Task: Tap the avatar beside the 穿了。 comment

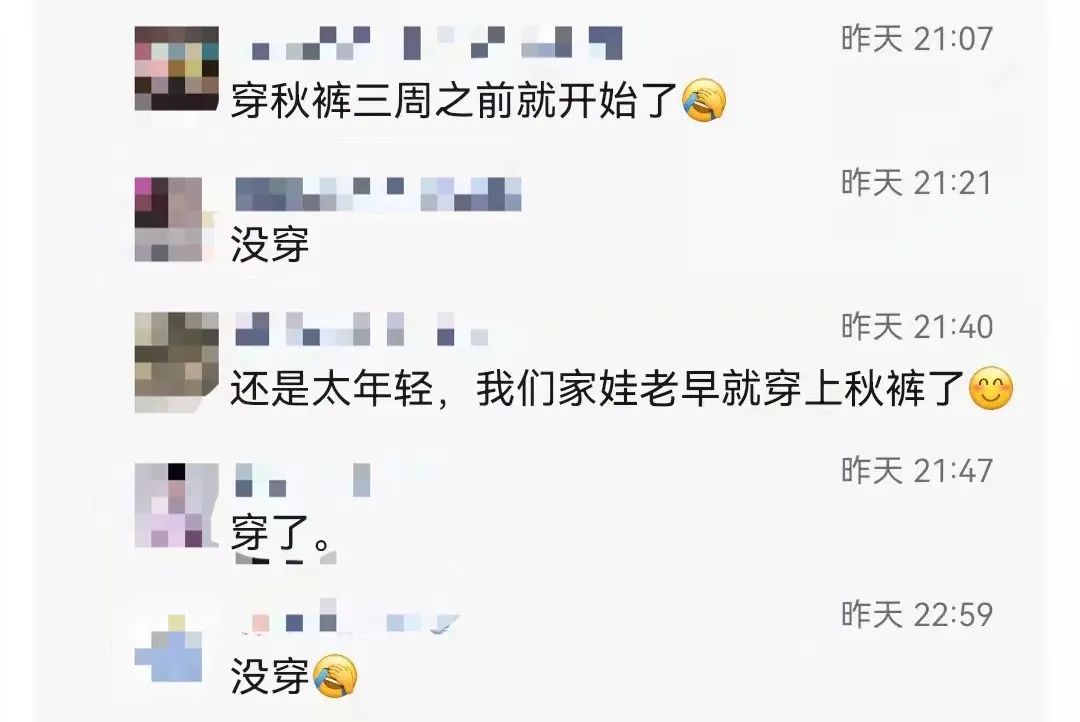Action: [176, 506]
